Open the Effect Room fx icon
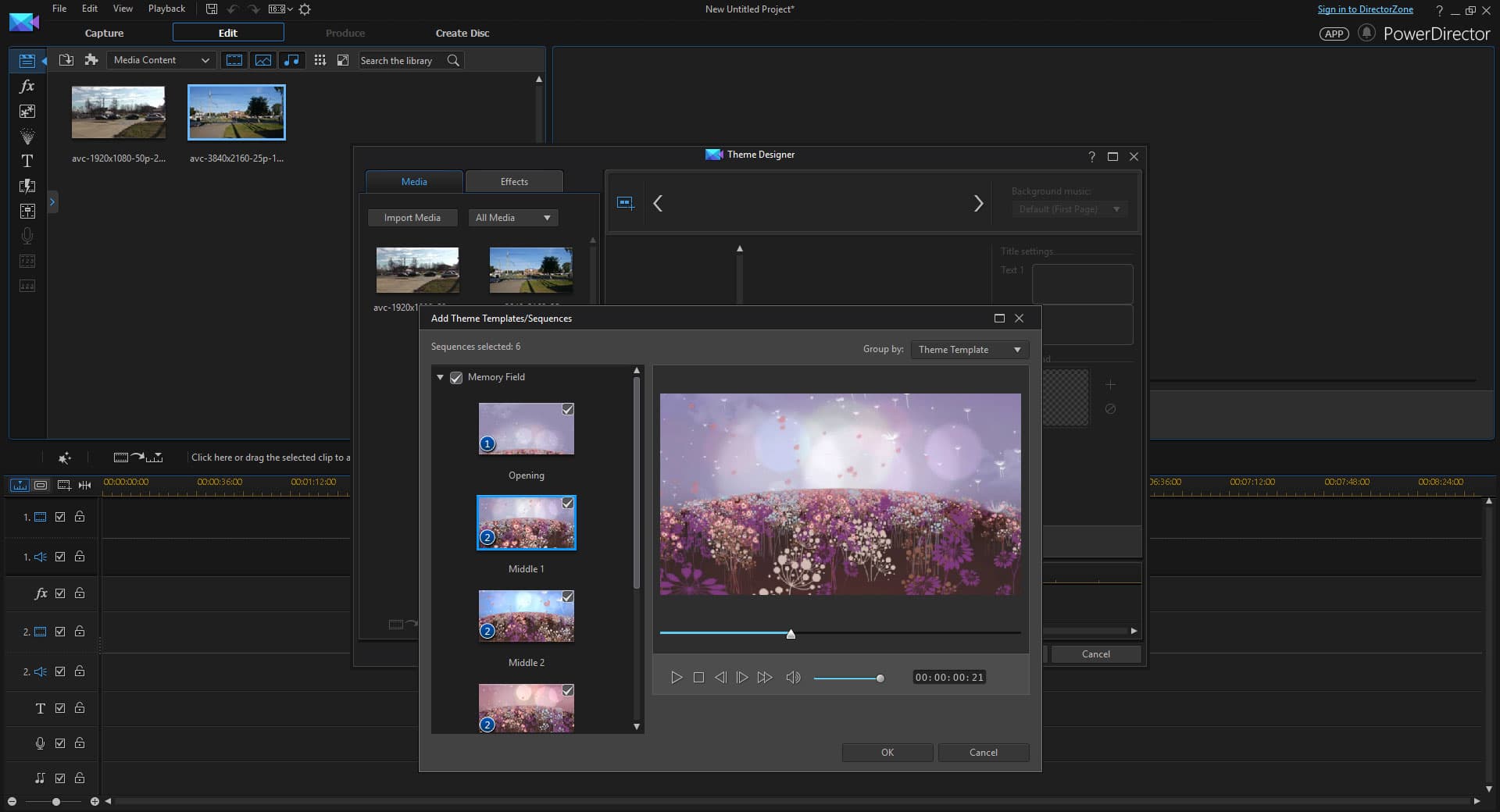The image size is (1500, 812). (27, 86)
